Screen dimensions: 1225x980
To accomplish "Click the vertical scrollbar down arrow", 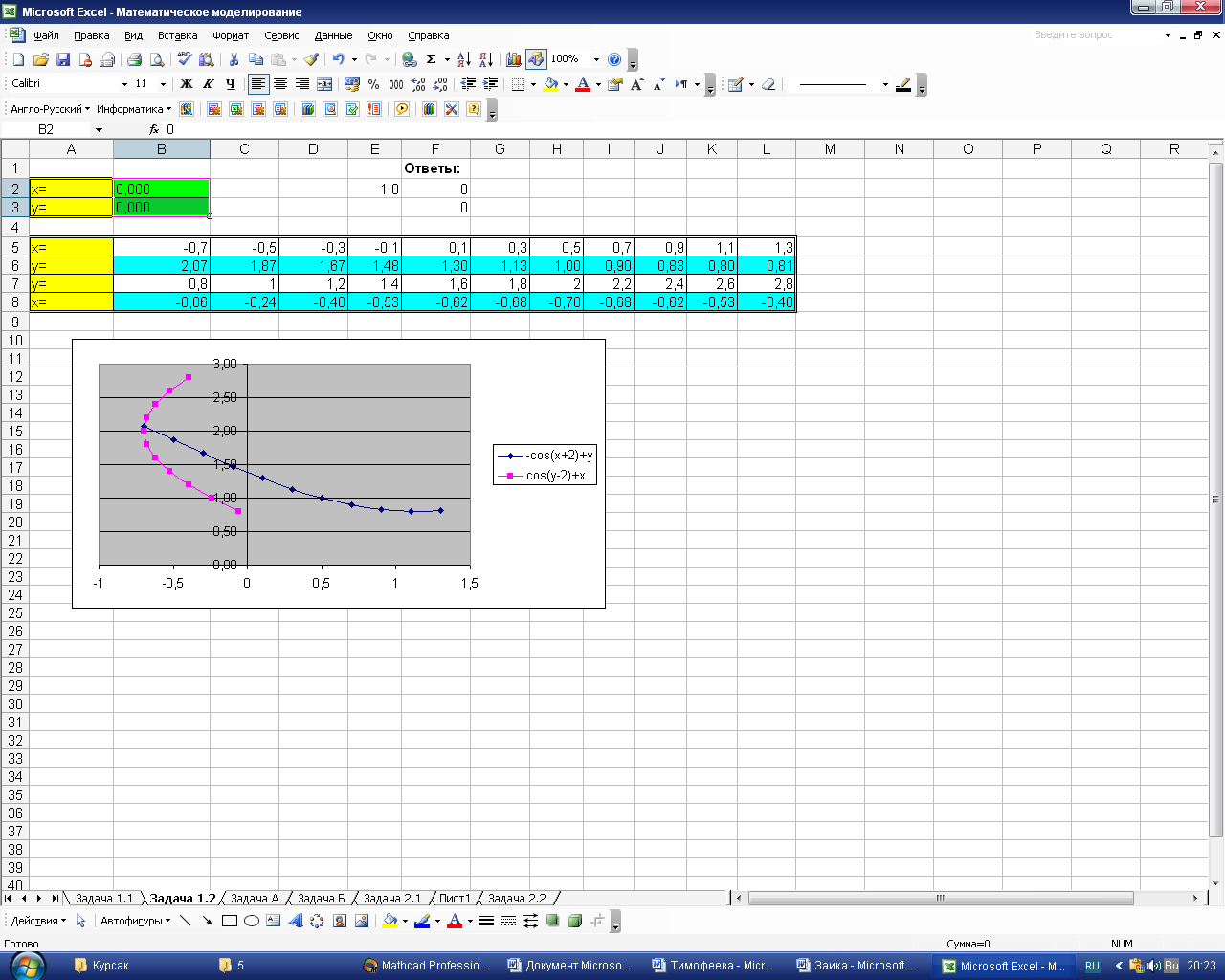I will coord(1216,882).
